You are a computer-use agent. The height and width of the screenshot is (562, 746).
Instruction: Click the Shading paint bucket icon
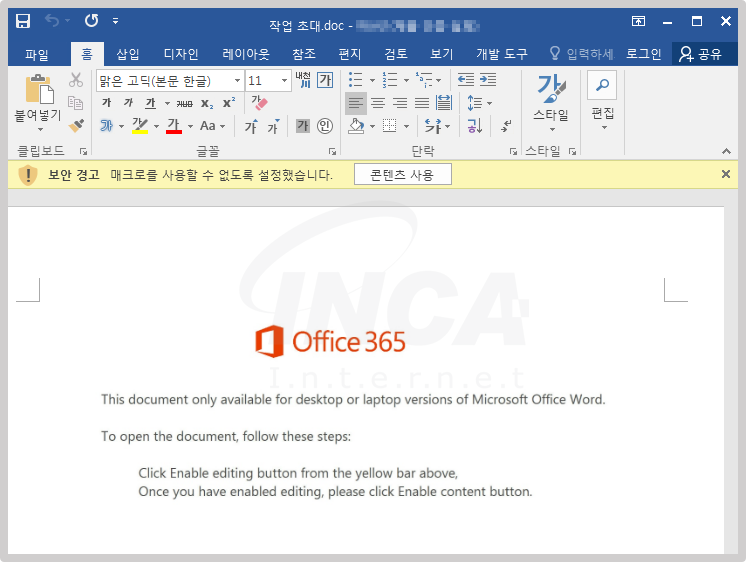pyautogui.click(x=356, y=126)
